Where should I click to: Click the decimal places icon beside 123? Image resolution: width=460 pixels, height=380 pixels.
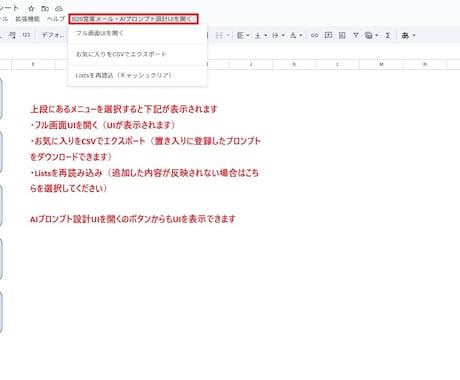pos(13,35)
